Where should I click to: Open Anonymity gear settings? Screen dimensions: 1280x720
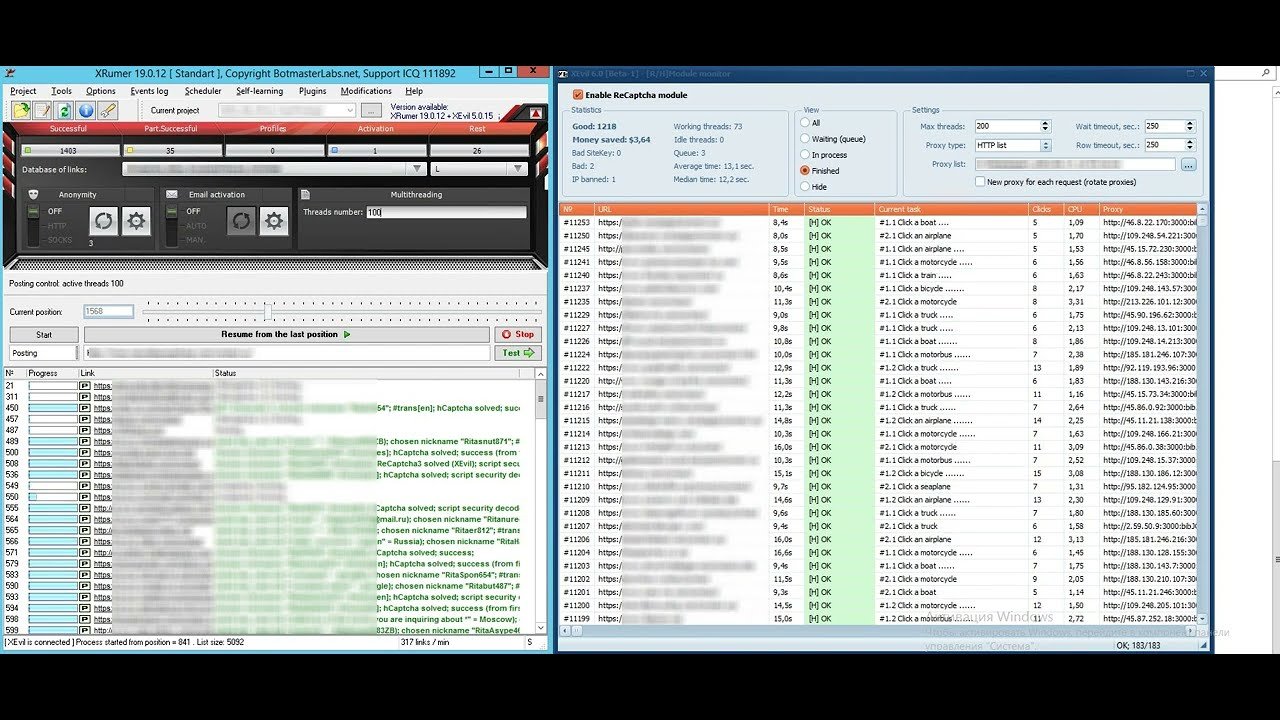coord(137,221)
